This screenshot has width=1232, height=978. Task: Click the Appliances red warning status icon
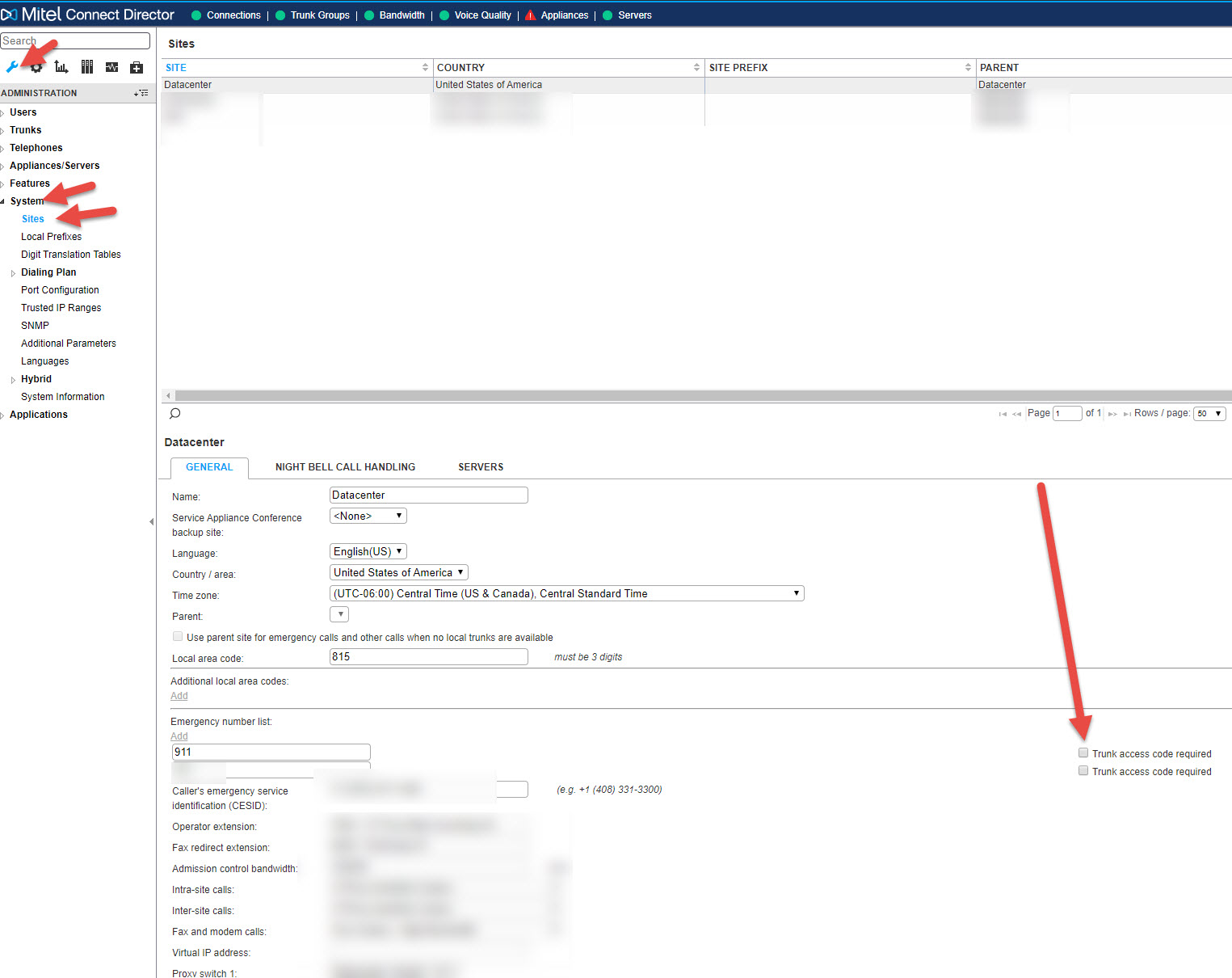[x=530, y=15]
